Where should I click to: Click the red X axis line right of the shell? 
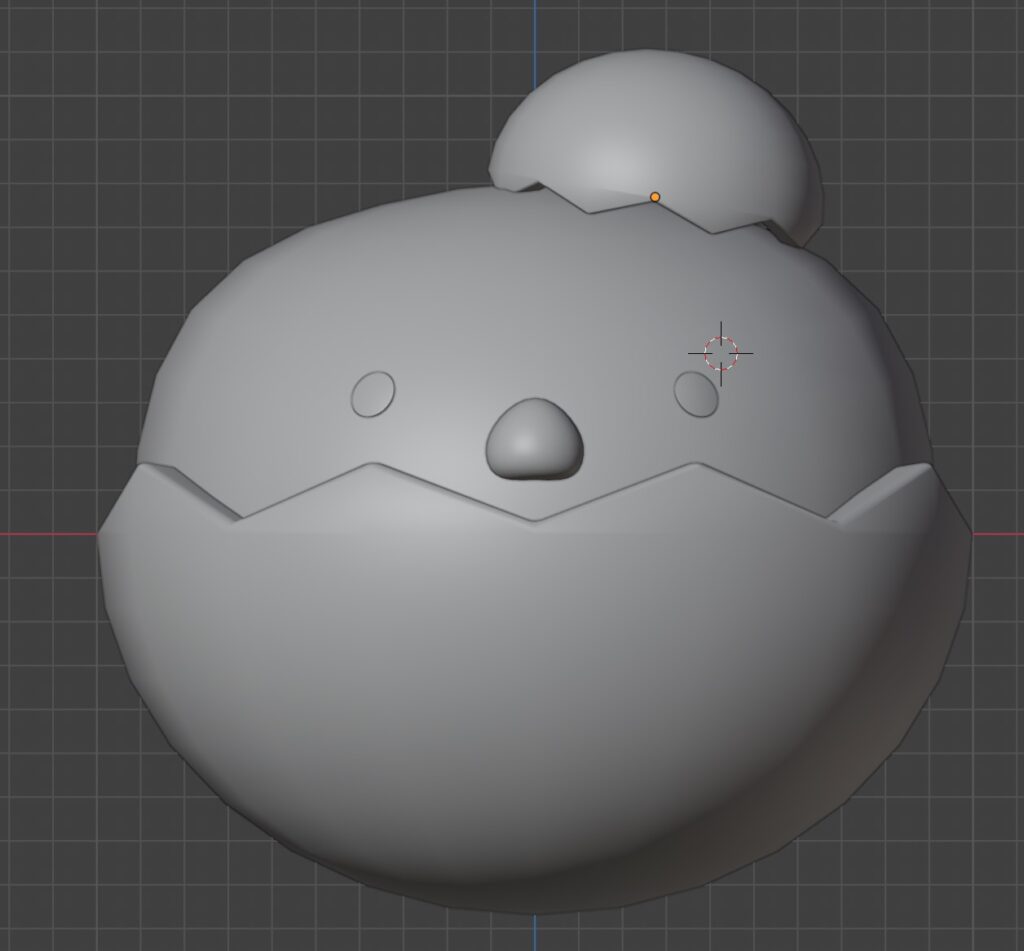(998, 533)
